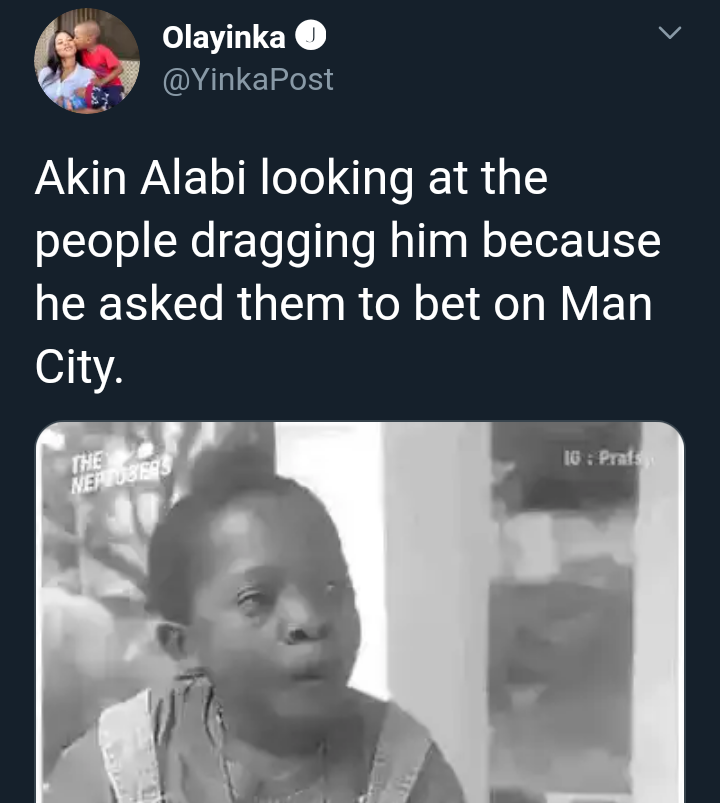Visit the Olayinka display name link
720x803 pixels.
pyautogui.click(x=224, y=37)
